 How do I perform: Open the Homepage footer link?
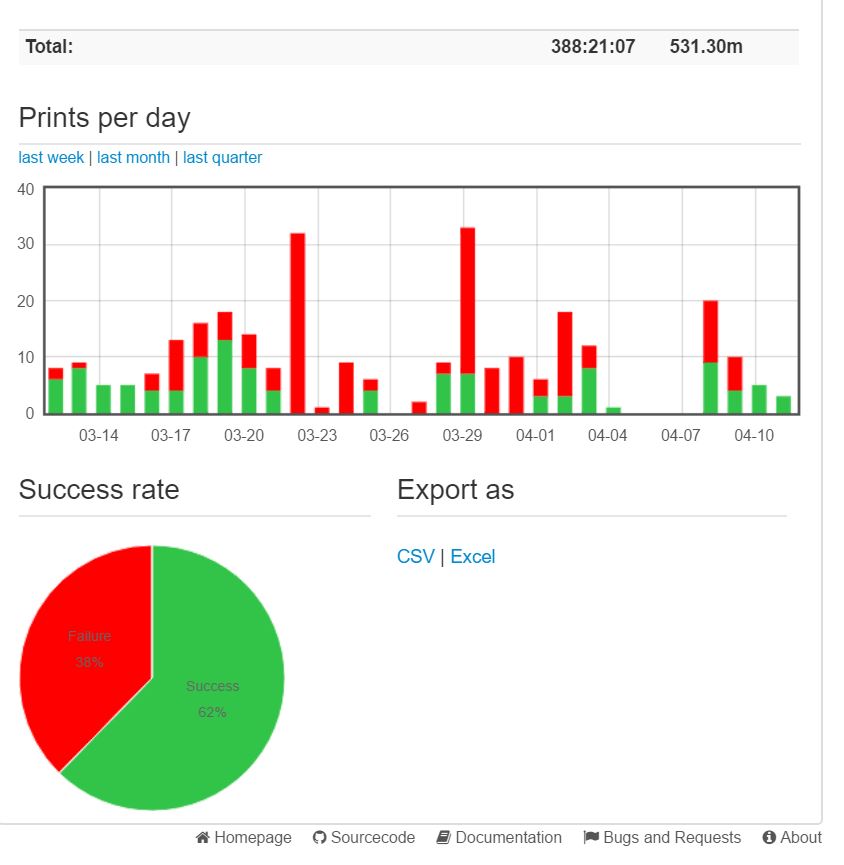[x=243, y=837]
